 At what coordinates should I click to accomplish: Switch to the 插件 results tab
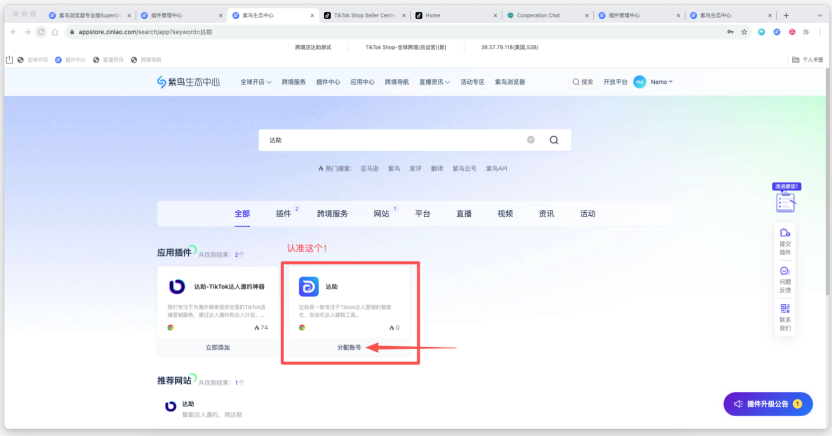click(x=285, y=214)
